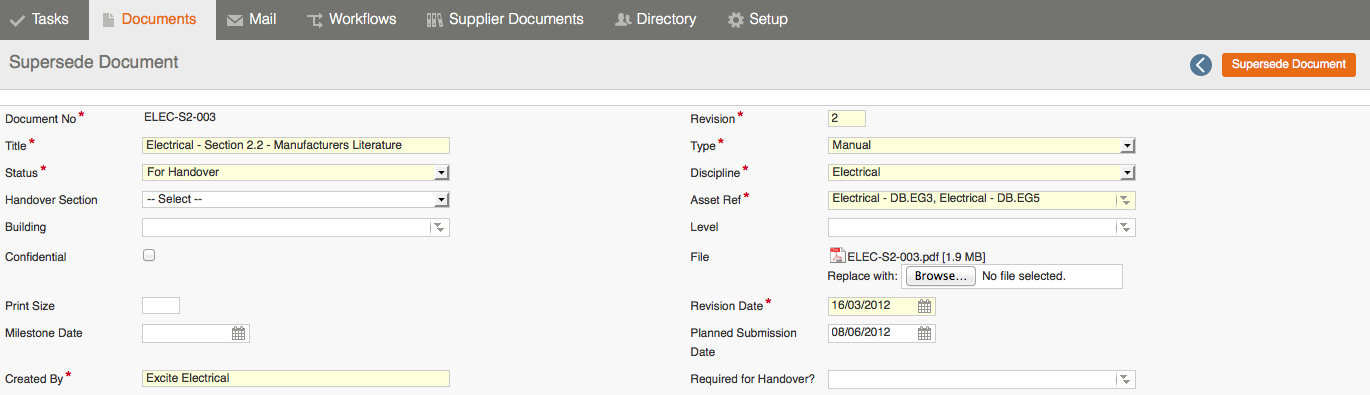Open the Planned Submission Date calendar icon

tap(925, 334)
